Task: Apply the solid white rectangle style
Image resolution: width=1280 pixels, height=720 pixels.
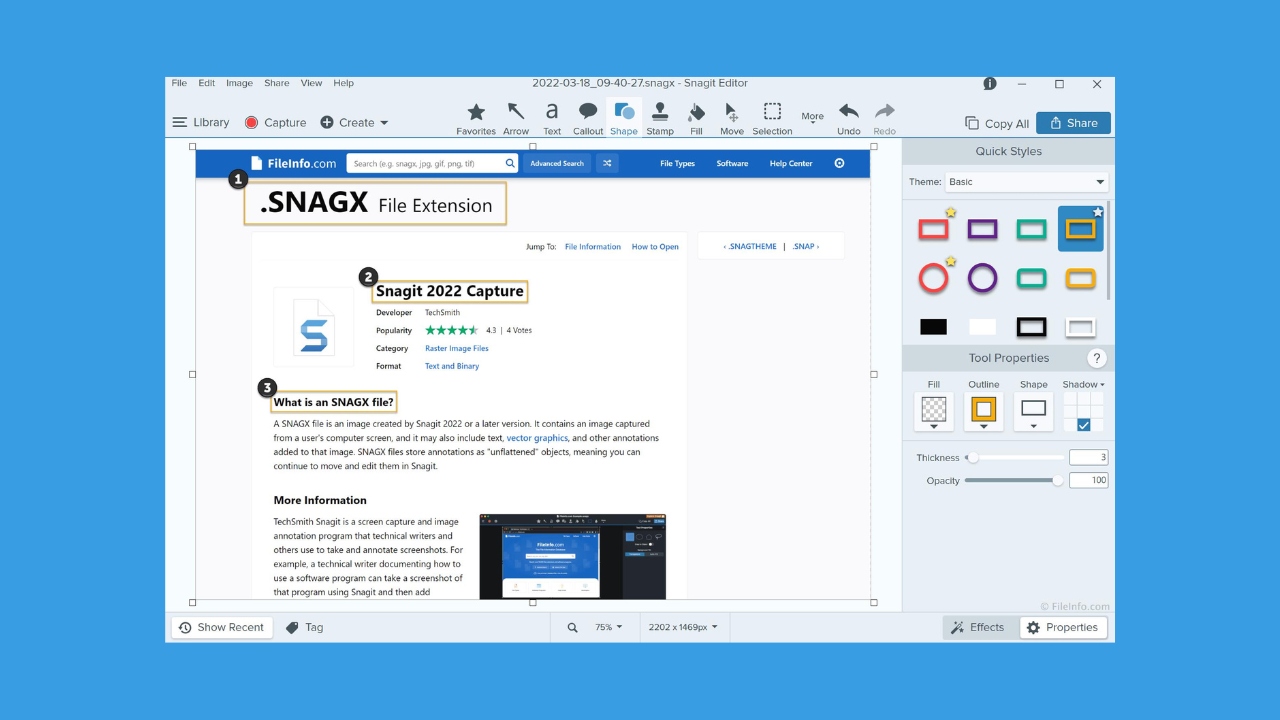Action: point(982,327)
